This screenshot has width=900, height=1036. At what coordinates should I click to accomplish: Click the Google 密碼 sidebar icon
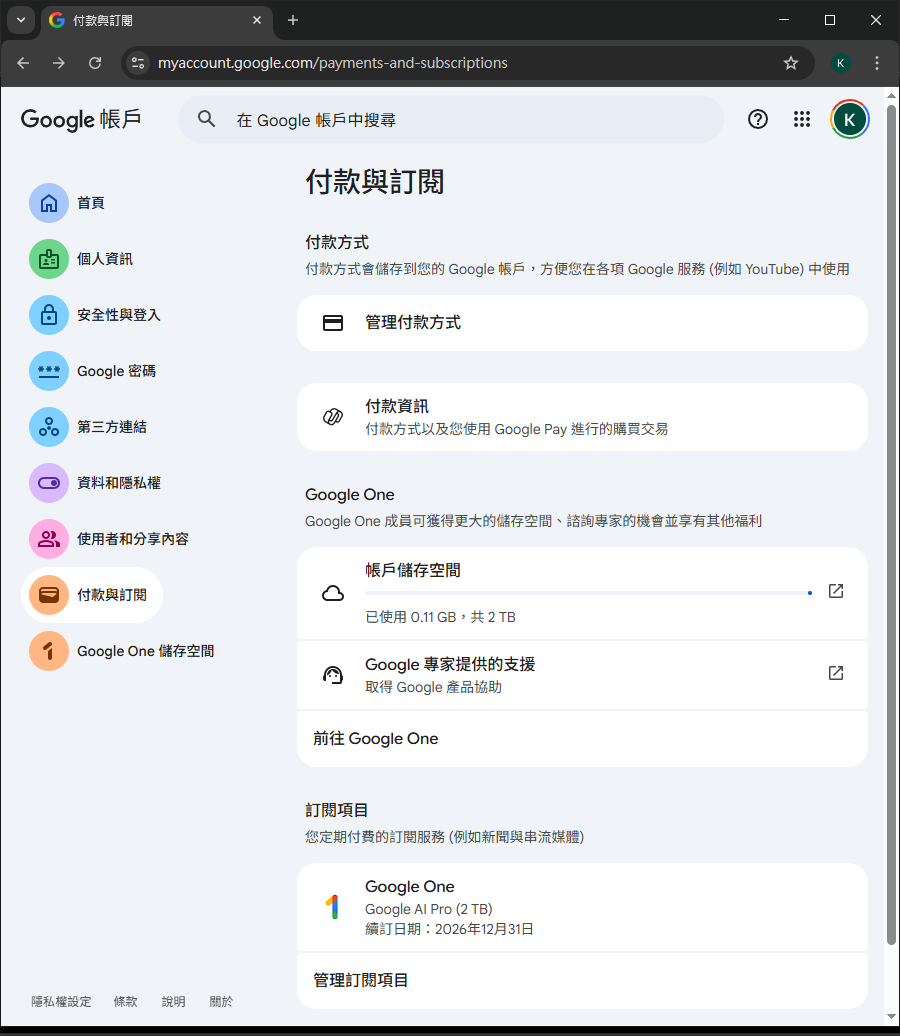(48, 370)
